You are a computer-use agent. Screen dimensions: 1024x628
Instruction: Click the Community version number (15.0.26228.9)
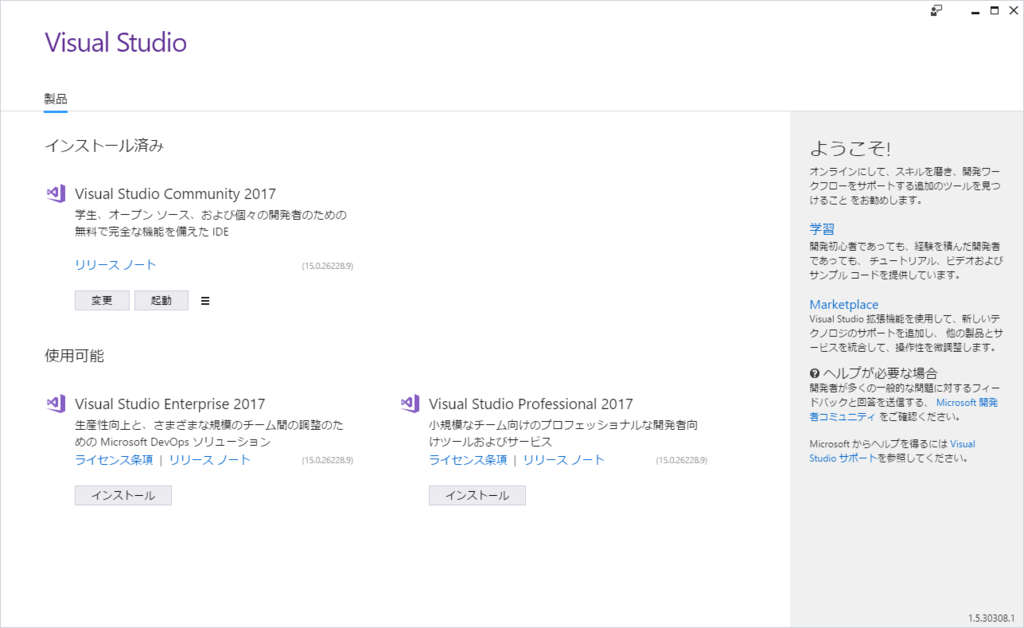(327, 266)
